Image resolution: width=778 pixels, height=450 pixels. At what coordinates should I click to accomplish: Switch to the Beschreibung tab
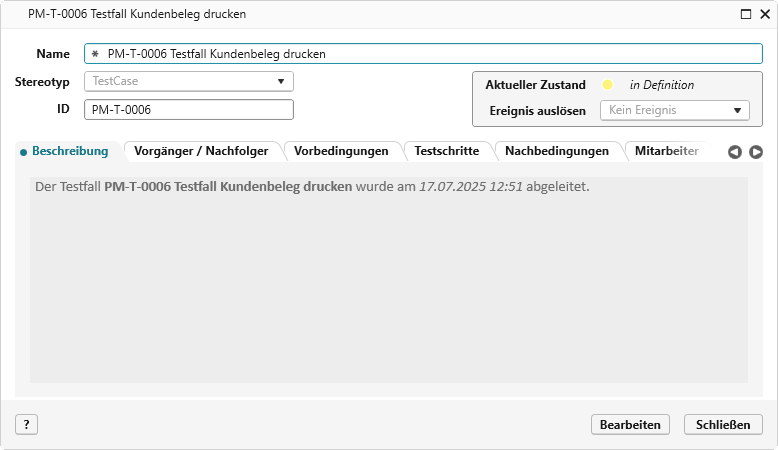point(69,151)
